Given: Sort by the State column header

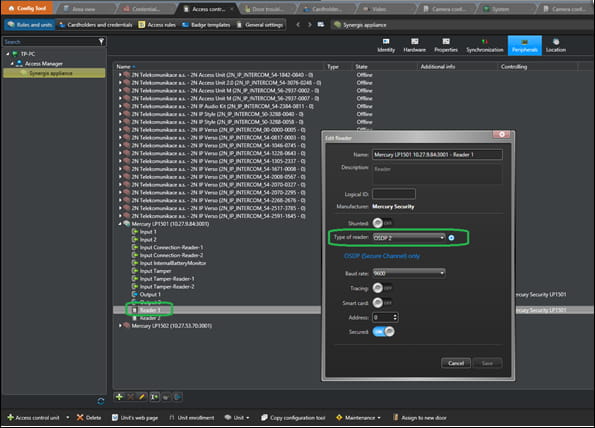Looking at the screenshot, I should coord(361,66).
